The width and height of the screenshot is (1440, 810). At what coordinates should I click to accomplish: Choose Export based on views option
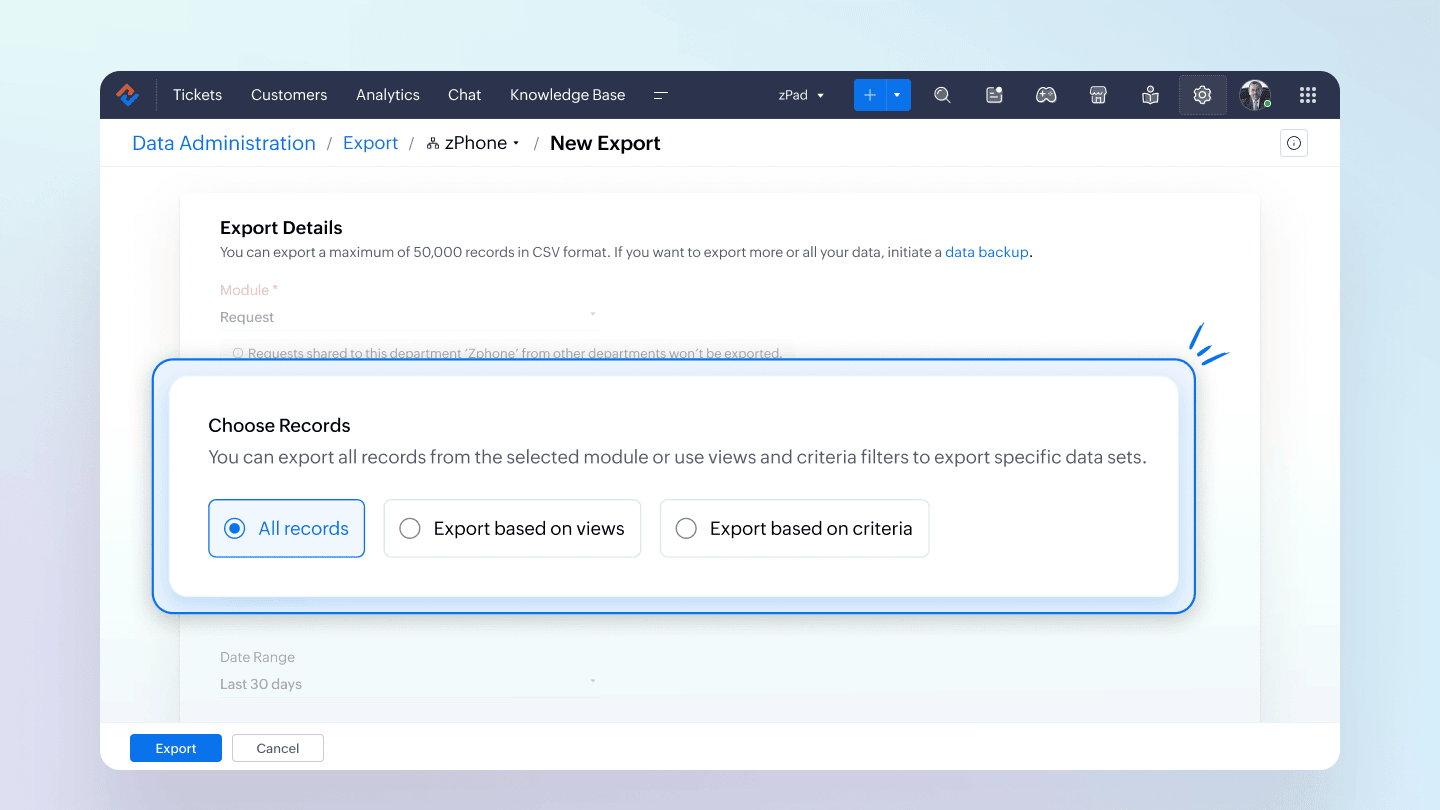410,529
